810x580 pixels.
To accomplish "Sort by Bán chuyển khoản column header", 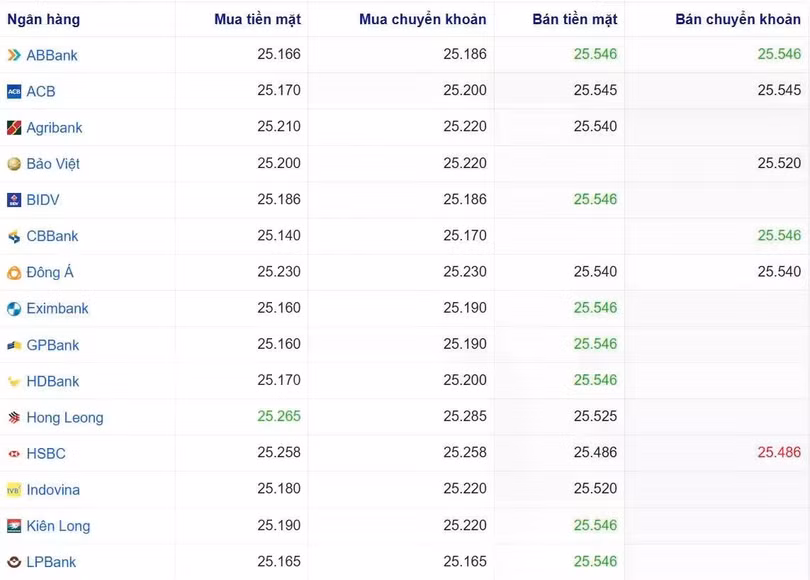I will (738, 19).
